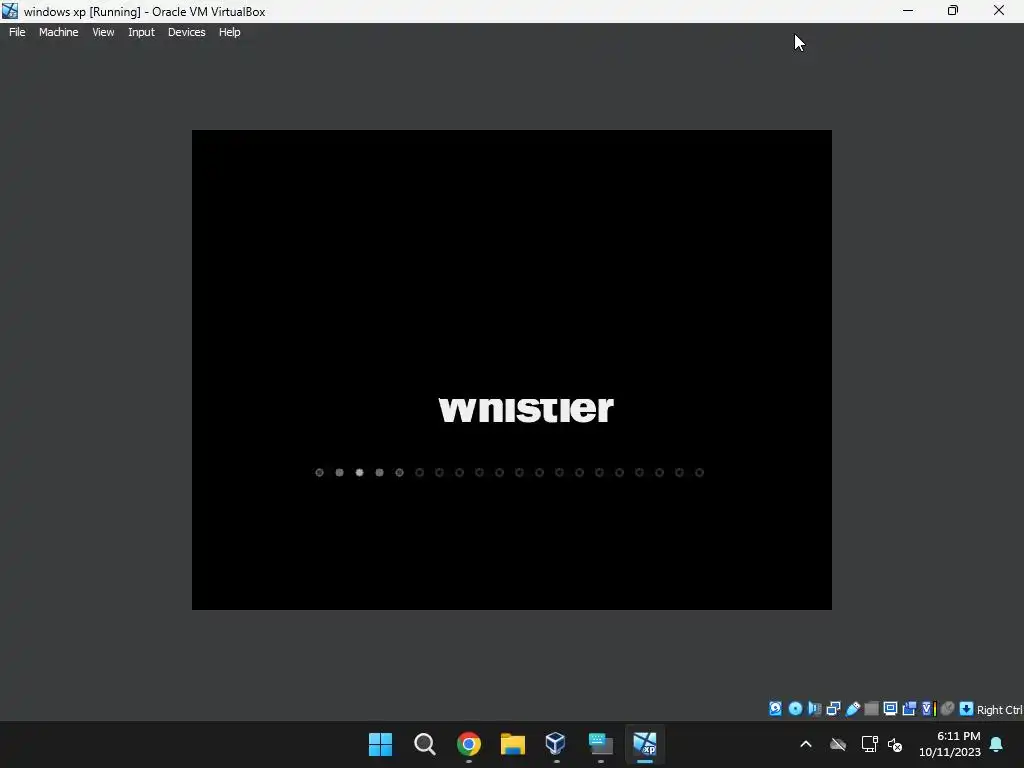Click the VirtualBox window title bar icon
This screenshot has width=1024, height=768.
10,11
